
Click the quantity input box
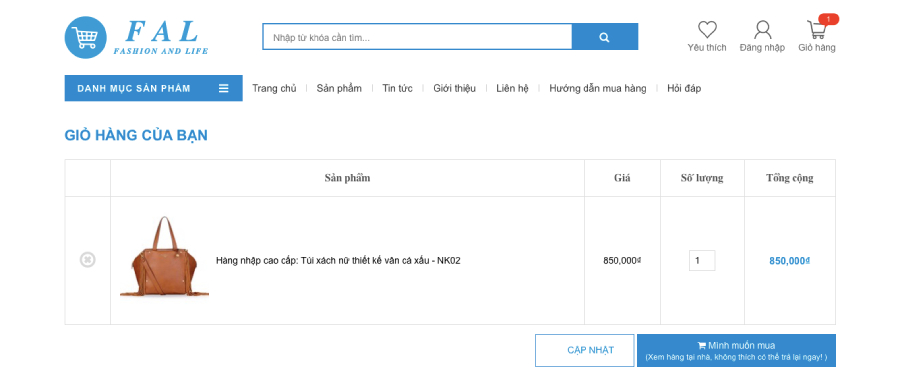click(702, 260)
